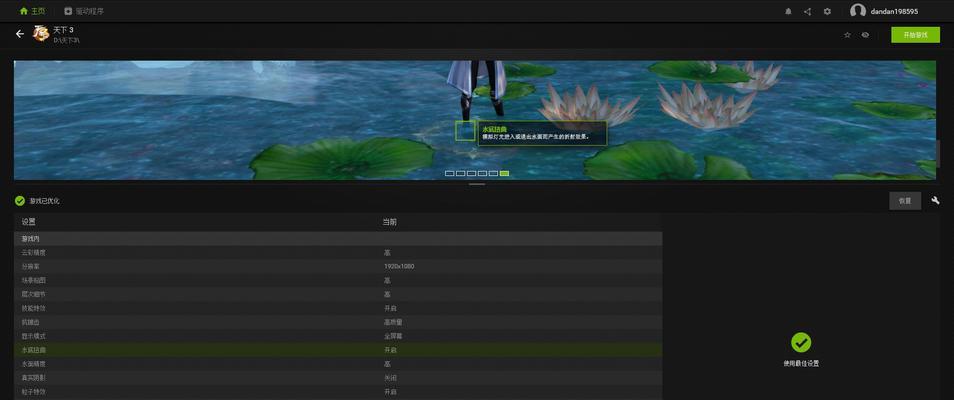Select the active green carousel indicator
Viewport: 954px width, 400px height.
pos(504,174)
